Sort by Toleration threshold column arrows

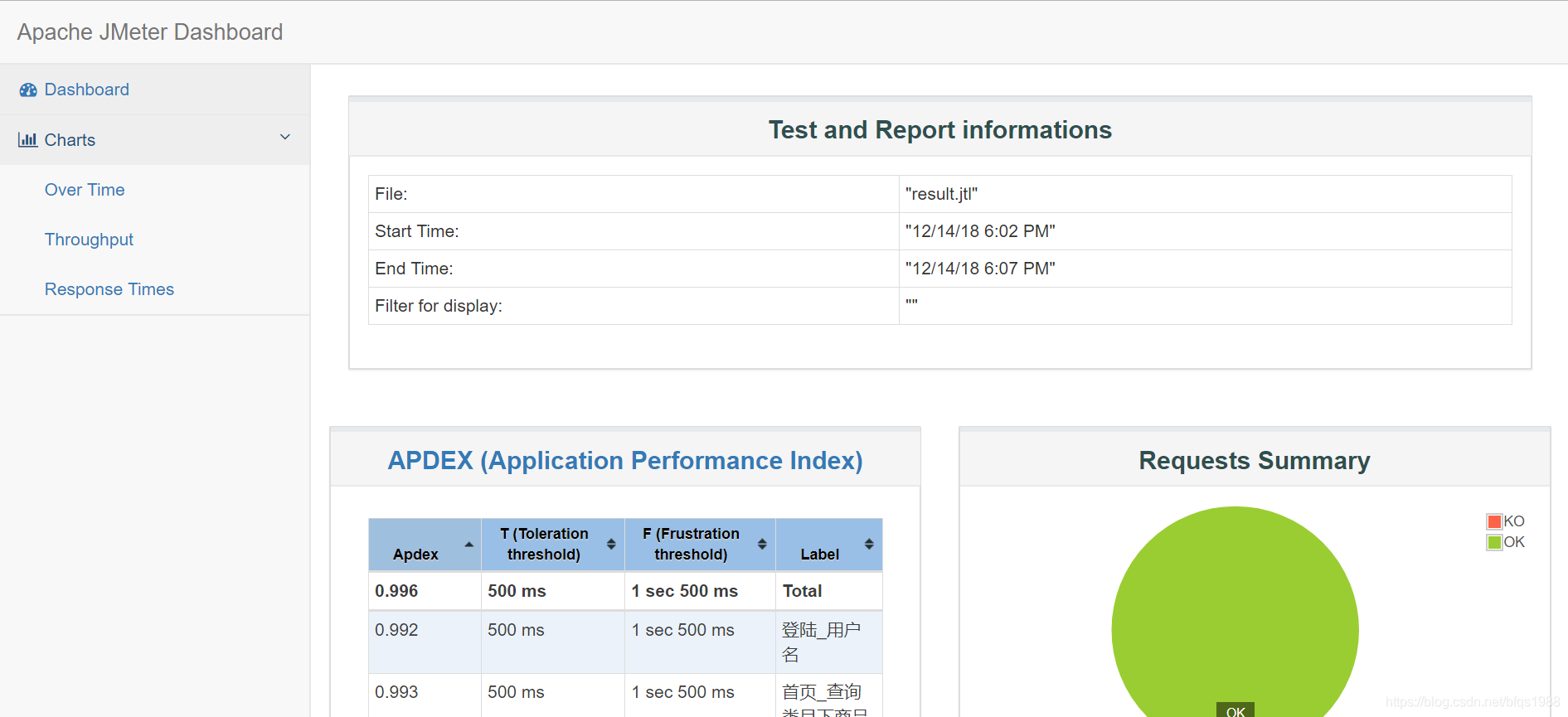click(611, 544)
